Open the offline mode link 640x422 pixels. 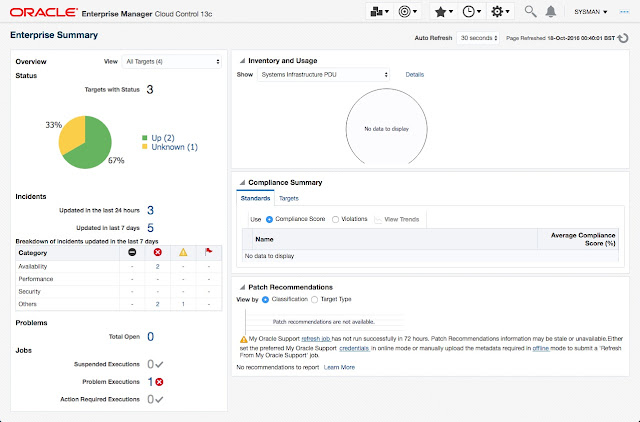click(x=541, y=348)
